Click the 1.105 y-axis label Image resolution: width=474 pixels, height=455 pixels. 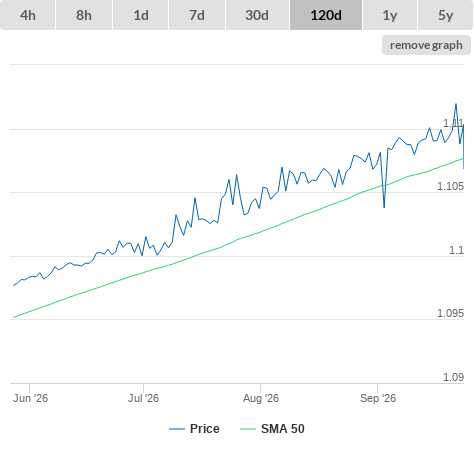450,186
